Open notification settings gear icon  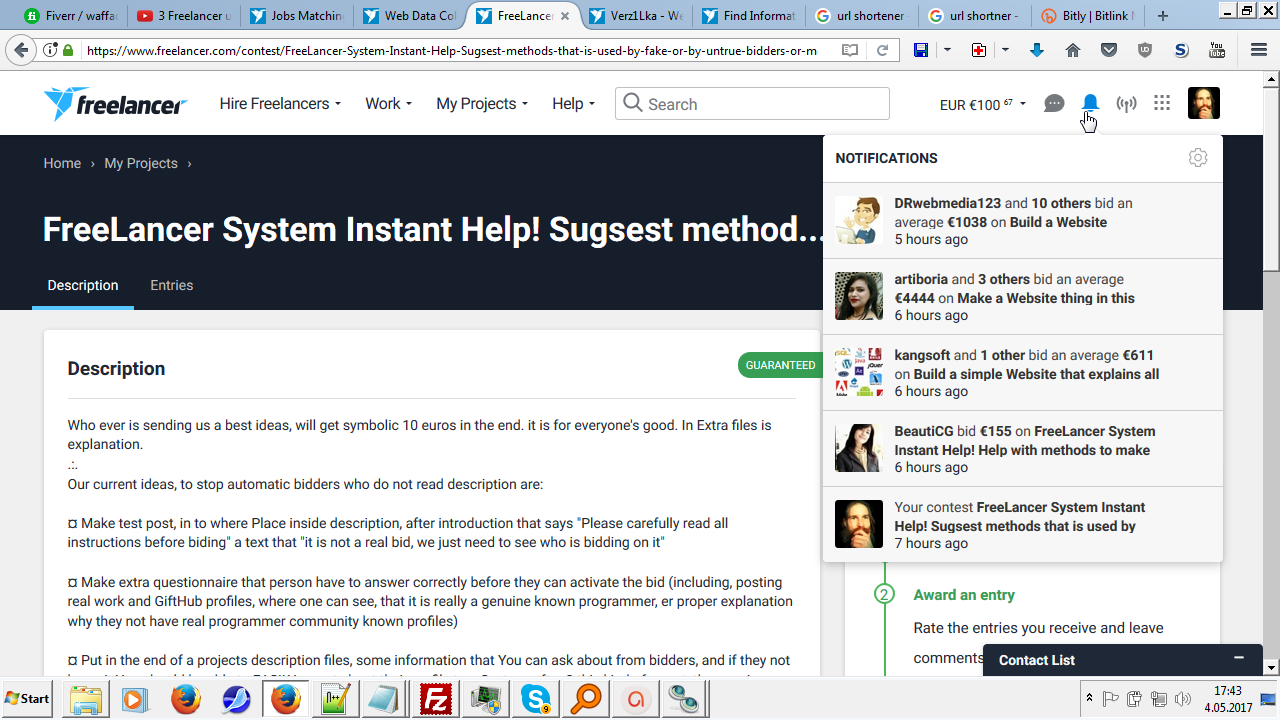click(1198, 158)
